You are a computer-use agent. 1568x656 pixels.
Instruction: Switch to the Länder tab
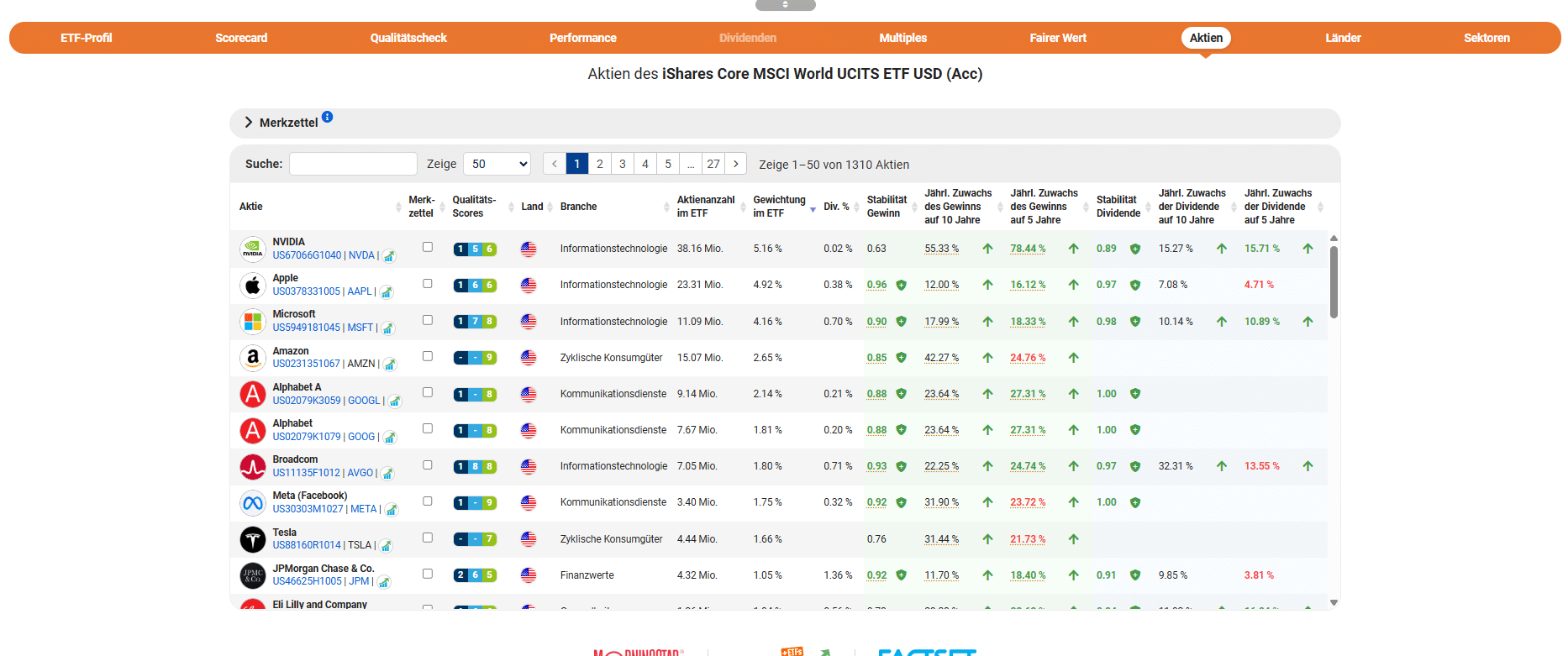[x=1342, y=38]
